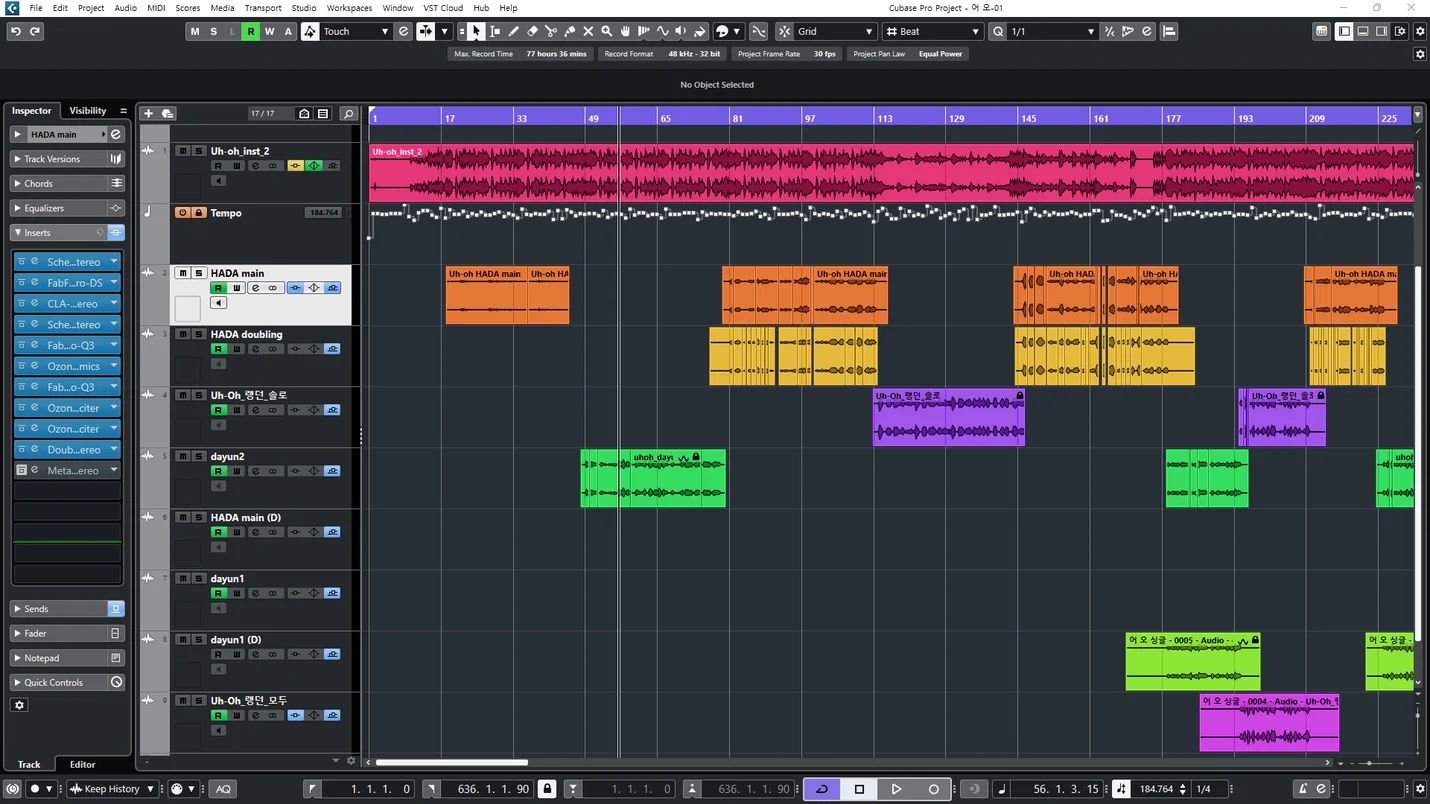Click the transport Record button
Screen dimensions: 1430x804
934,789
